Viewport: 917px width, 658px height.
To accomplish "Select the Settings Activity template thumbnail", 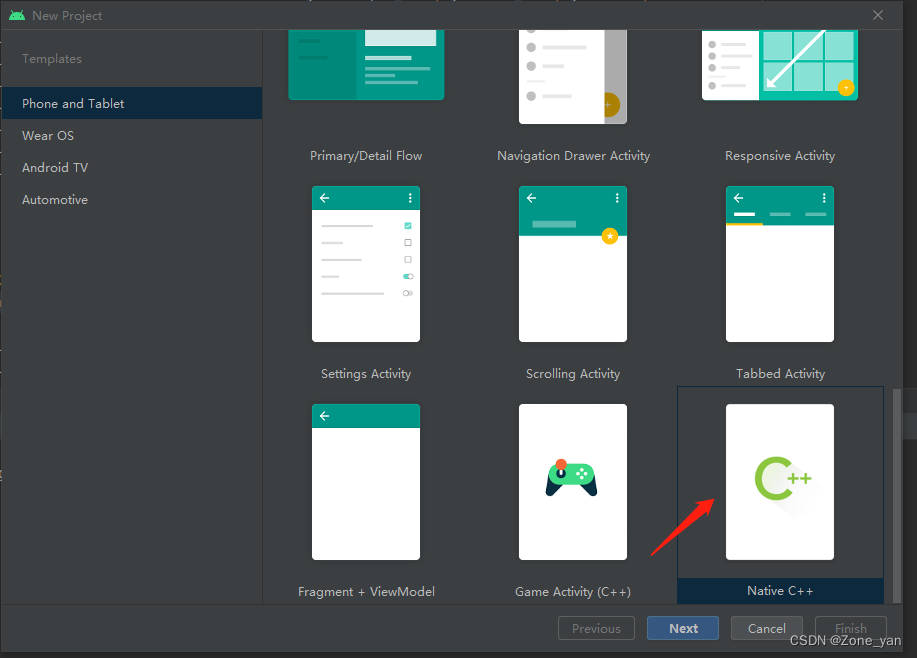I will click(366, 264).
